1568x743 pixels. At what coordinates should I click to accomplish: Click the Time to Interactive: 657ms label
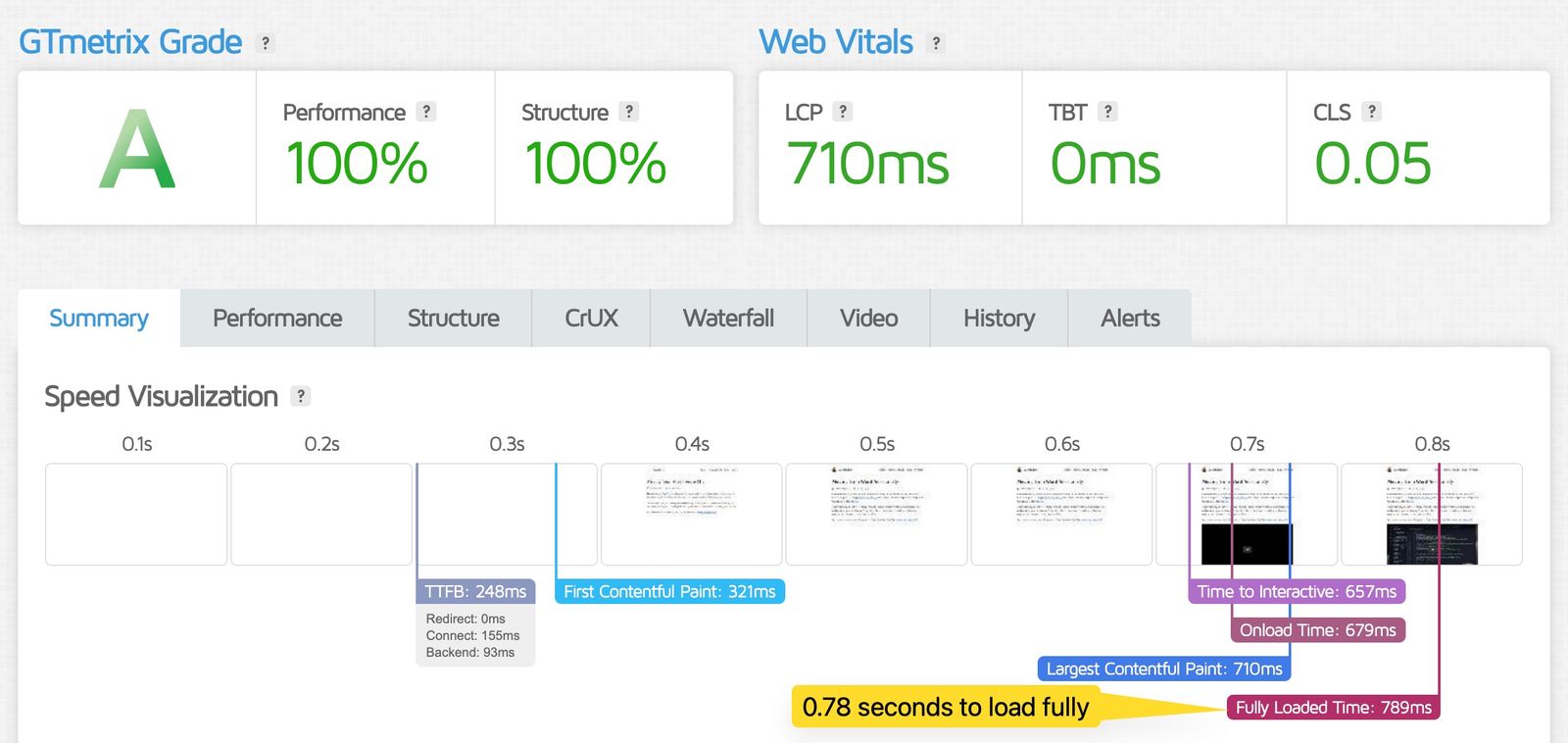point(1297,591)
